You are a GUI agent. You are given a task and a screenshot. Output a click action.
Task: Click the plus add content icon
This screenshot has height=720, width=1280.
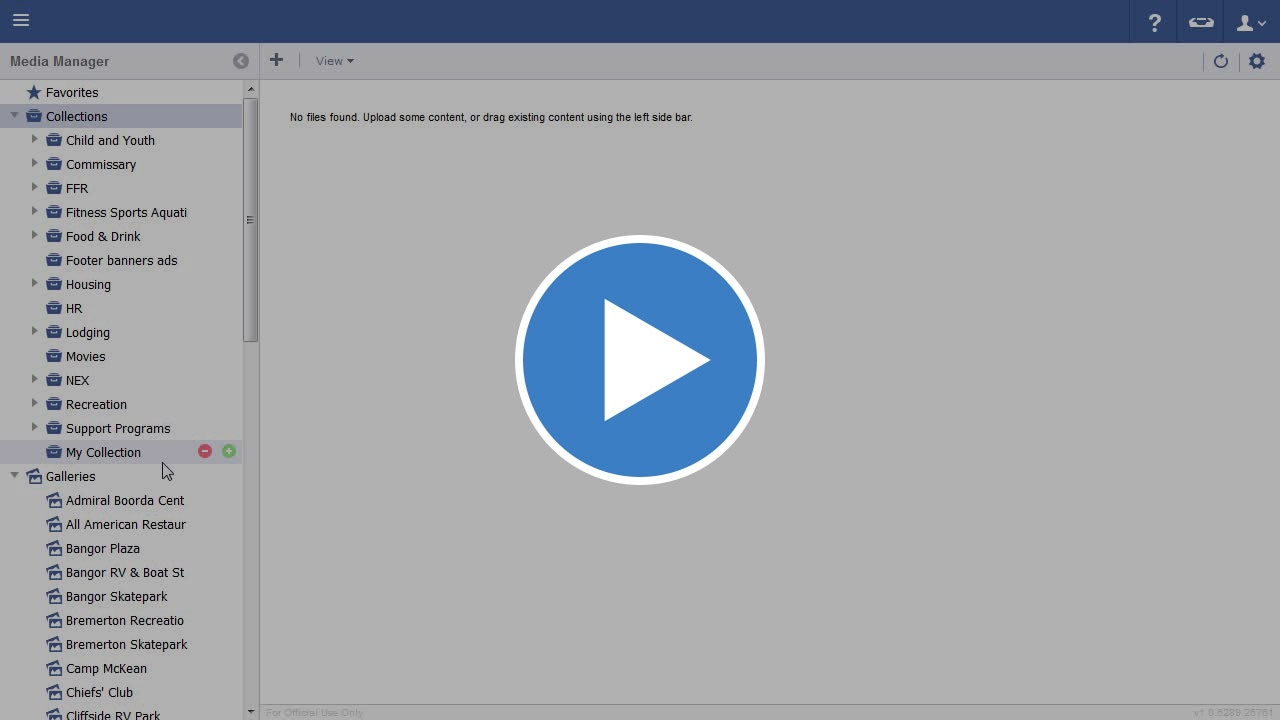(x=277, y=61)
